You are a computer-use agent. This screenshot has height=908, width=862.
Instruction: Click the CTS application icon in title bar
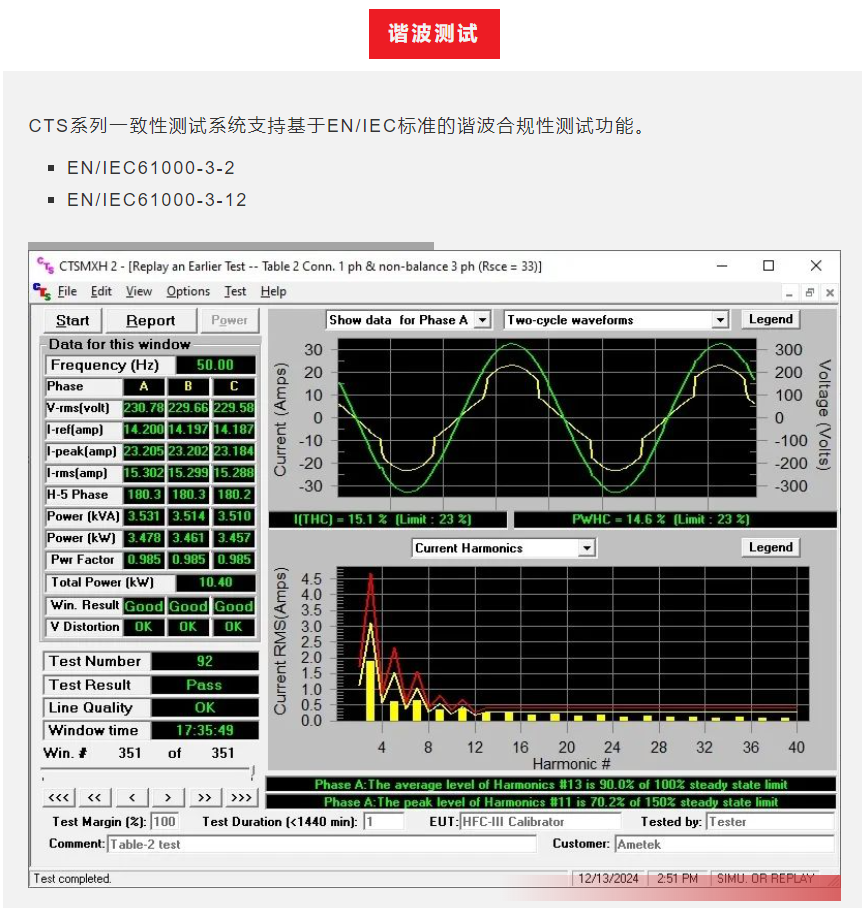tap(45, 265)
